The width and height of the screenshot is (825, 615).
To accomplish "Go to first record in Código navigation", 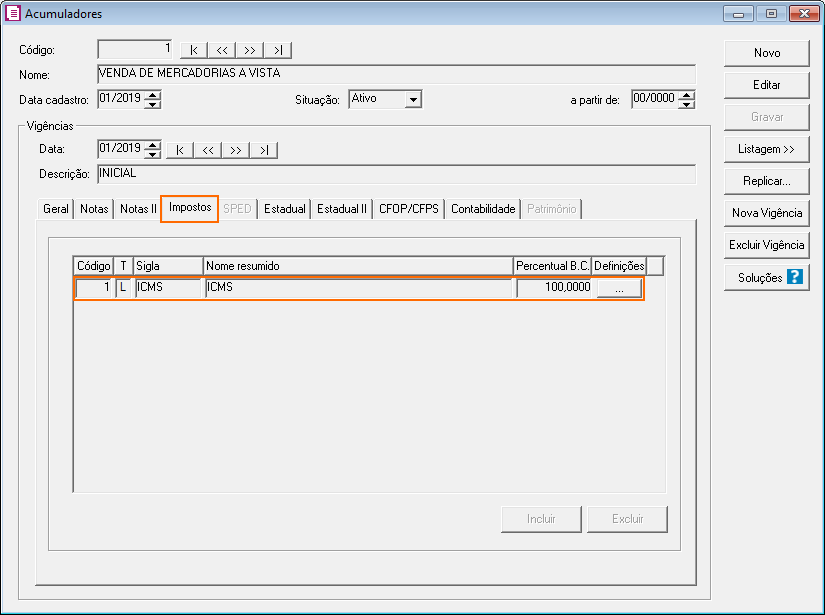I will 194,50.
